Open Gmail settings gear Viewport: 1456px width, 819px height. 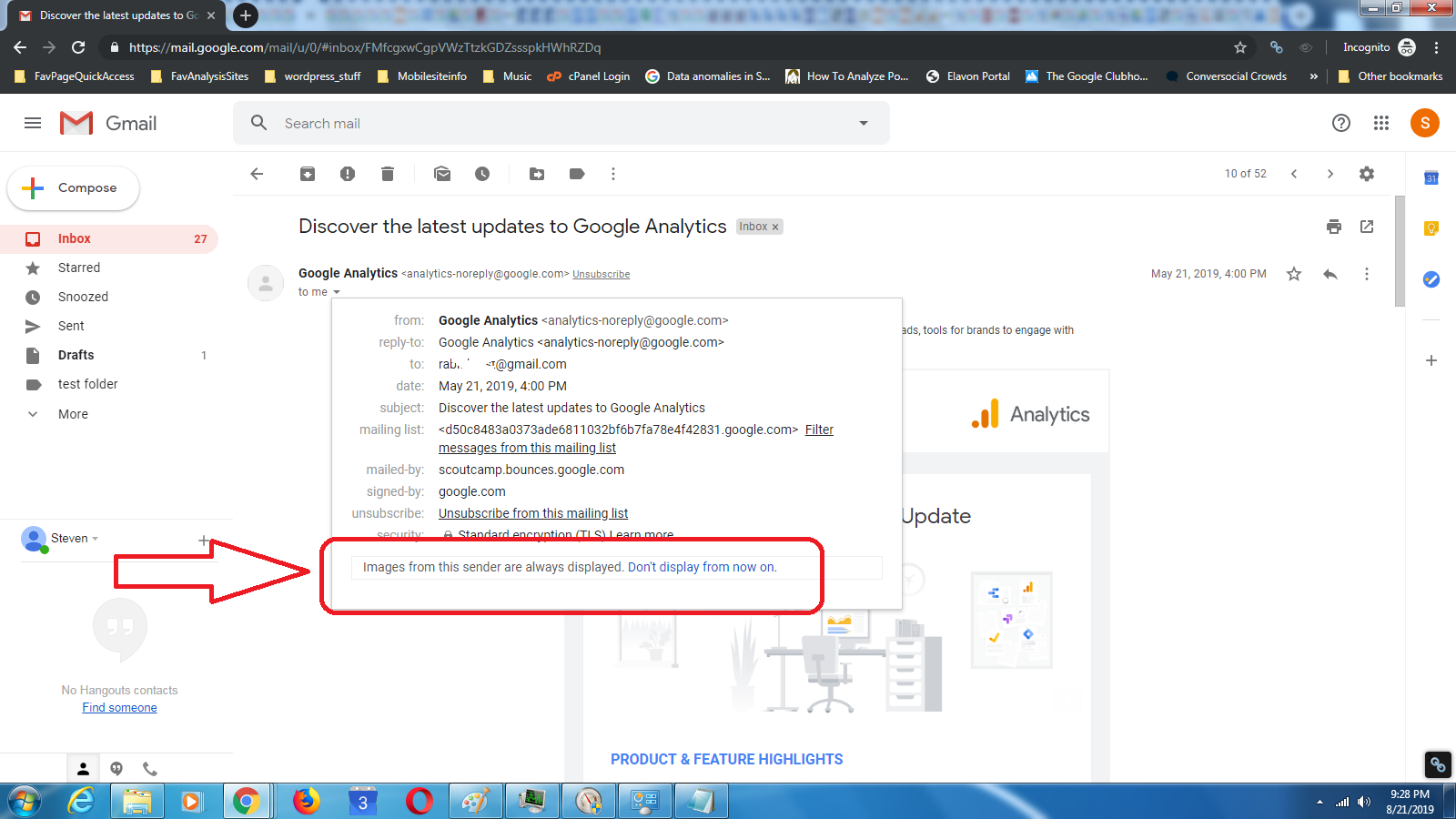click(x=1367, y=174)
